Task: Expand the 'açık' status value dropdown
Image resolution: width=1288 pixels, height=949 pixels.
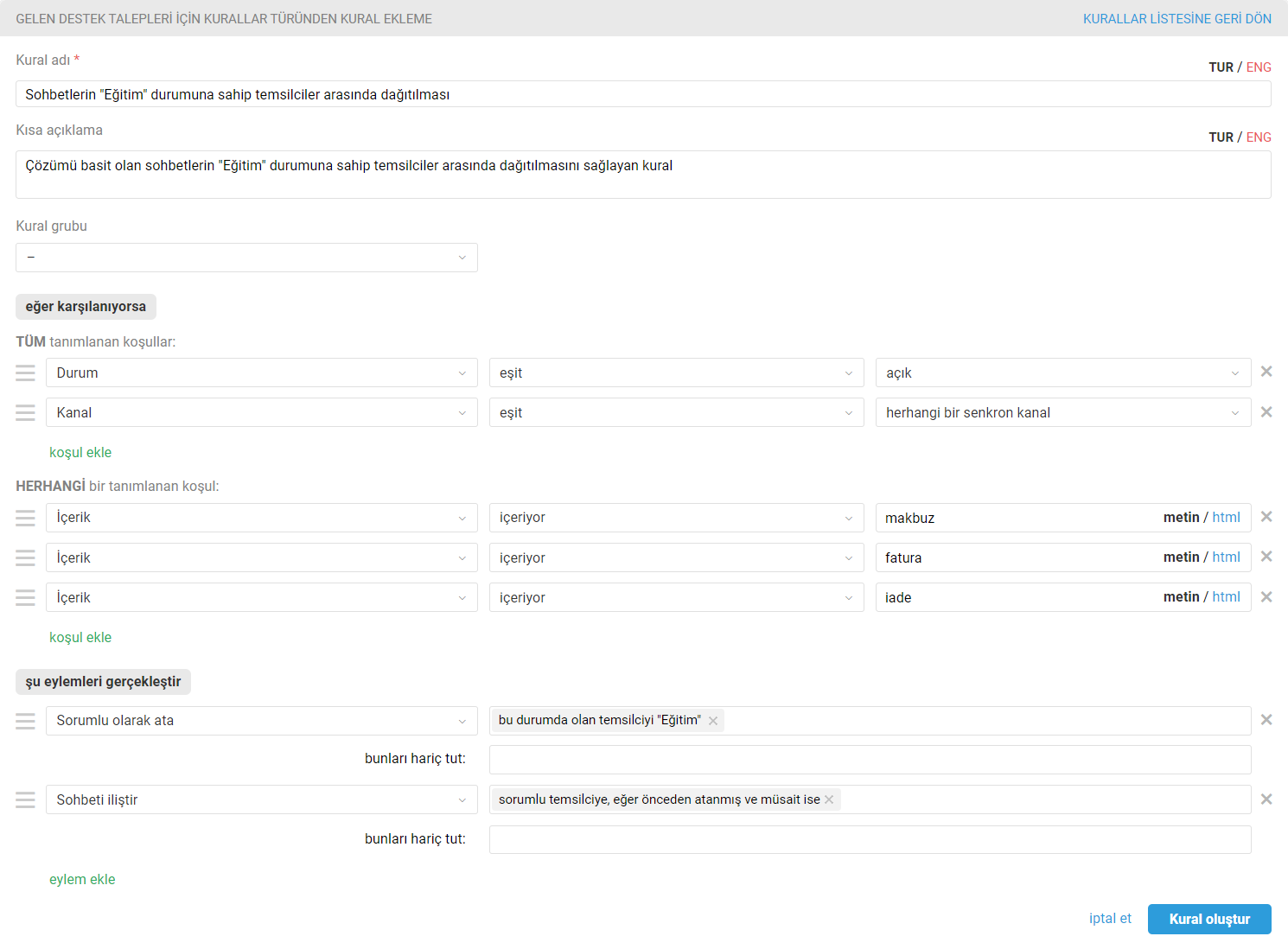Action: (1062, 373)
